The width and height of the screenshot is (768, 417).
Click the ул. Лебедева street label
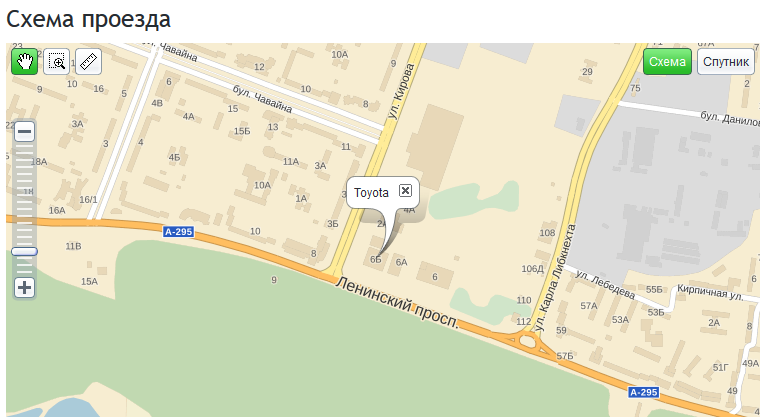[x=605, y=284]
